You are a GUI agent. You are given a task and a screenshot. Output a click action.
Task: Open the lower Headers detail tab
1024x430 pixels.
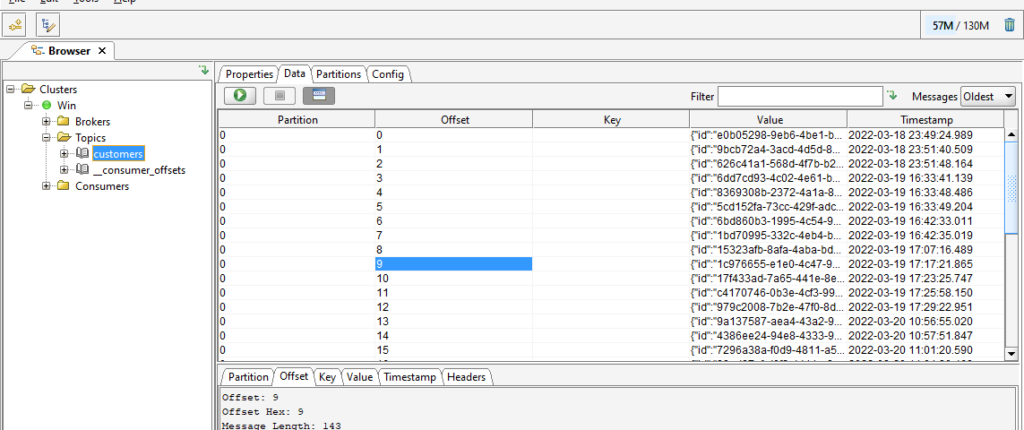467,377
